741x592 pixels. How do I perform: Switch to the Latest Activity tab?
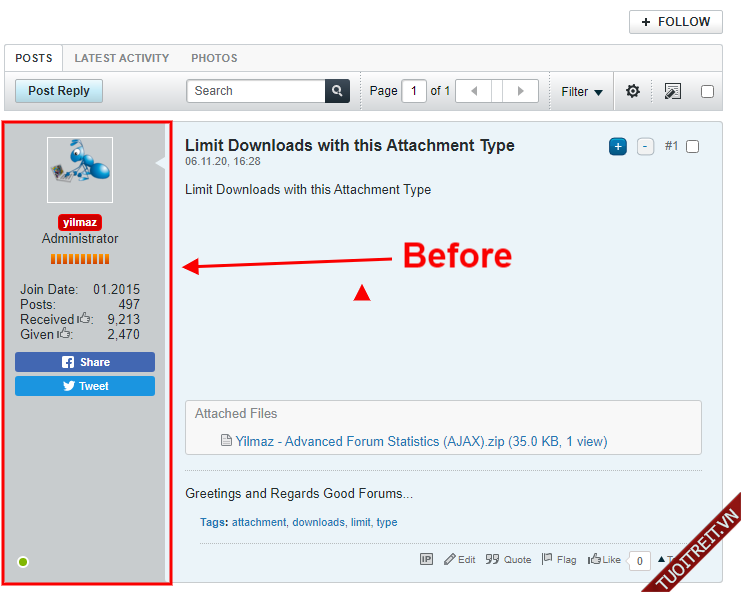click(x=122, y=58)
